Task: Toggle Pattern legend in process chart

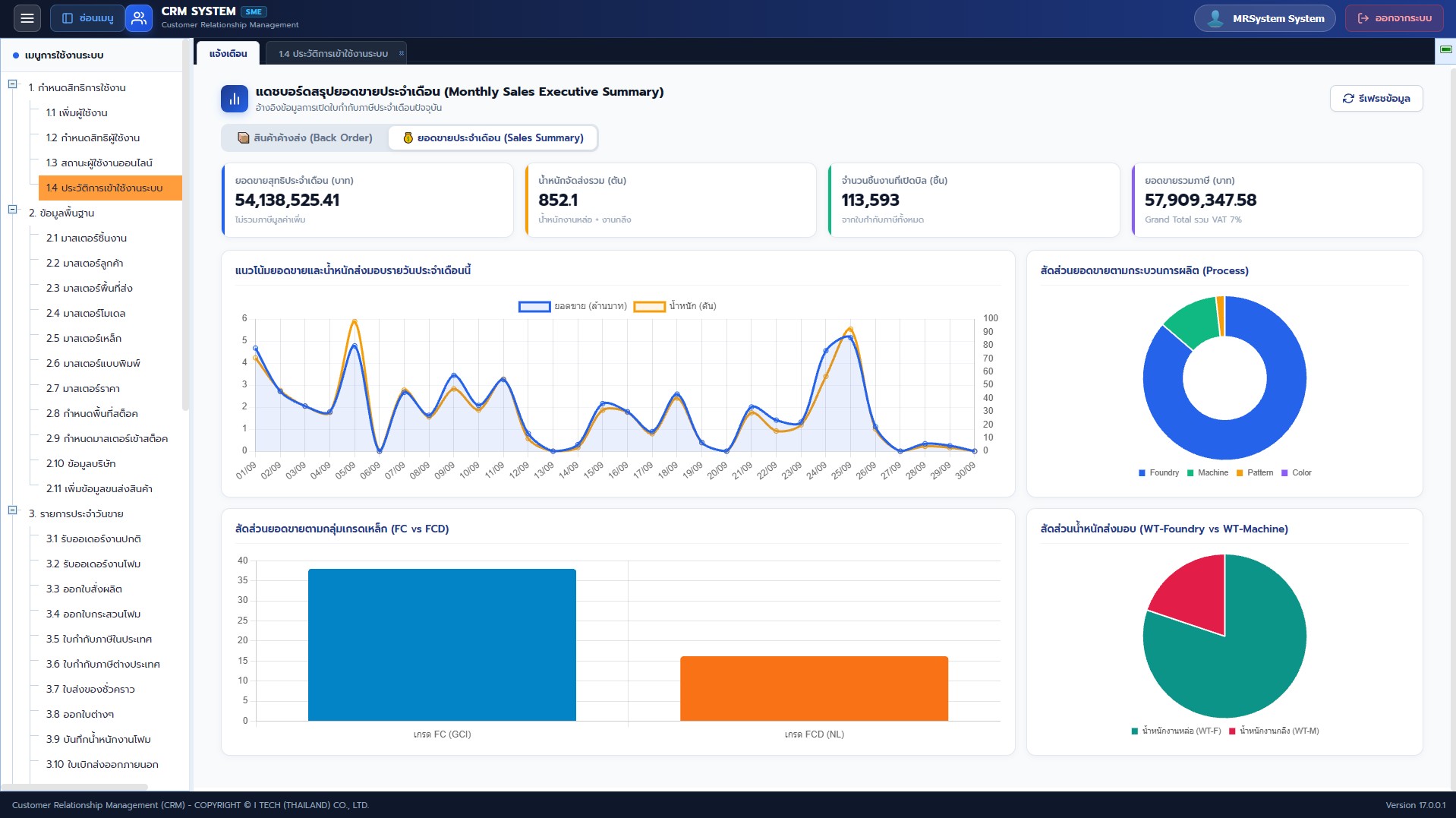Action: pos(1255,473)
